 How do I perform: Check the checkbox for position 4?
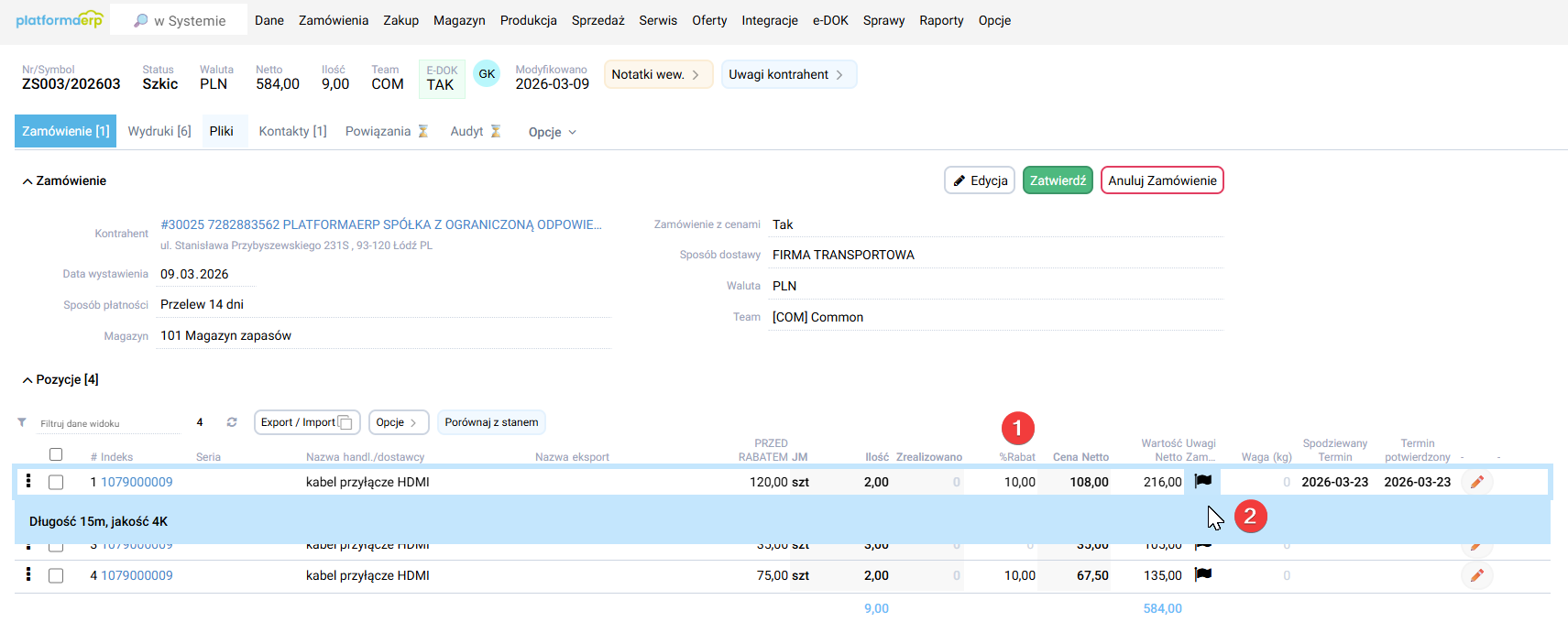point(56,575)
